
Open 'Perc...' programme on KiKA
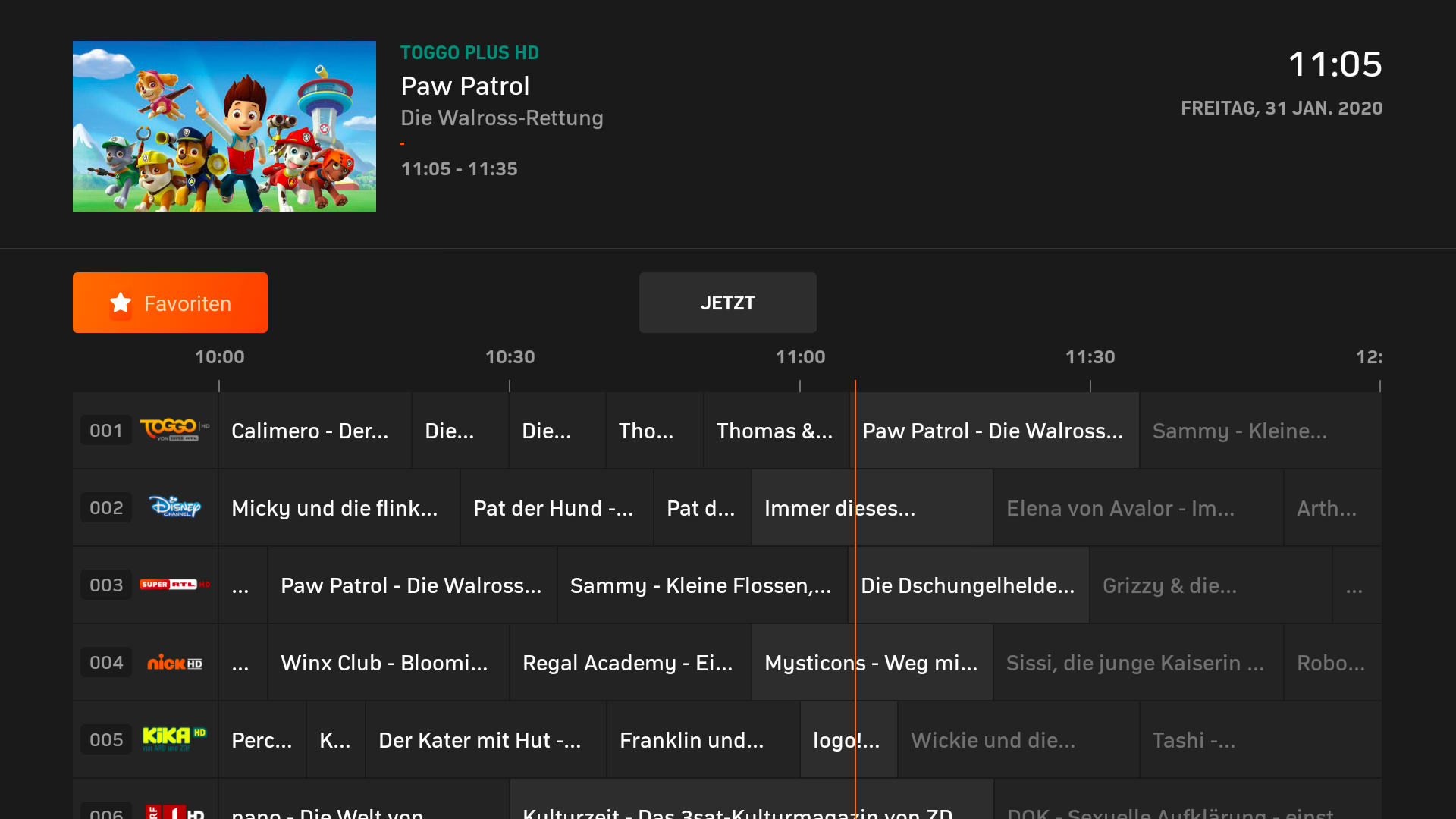[262, 740]
